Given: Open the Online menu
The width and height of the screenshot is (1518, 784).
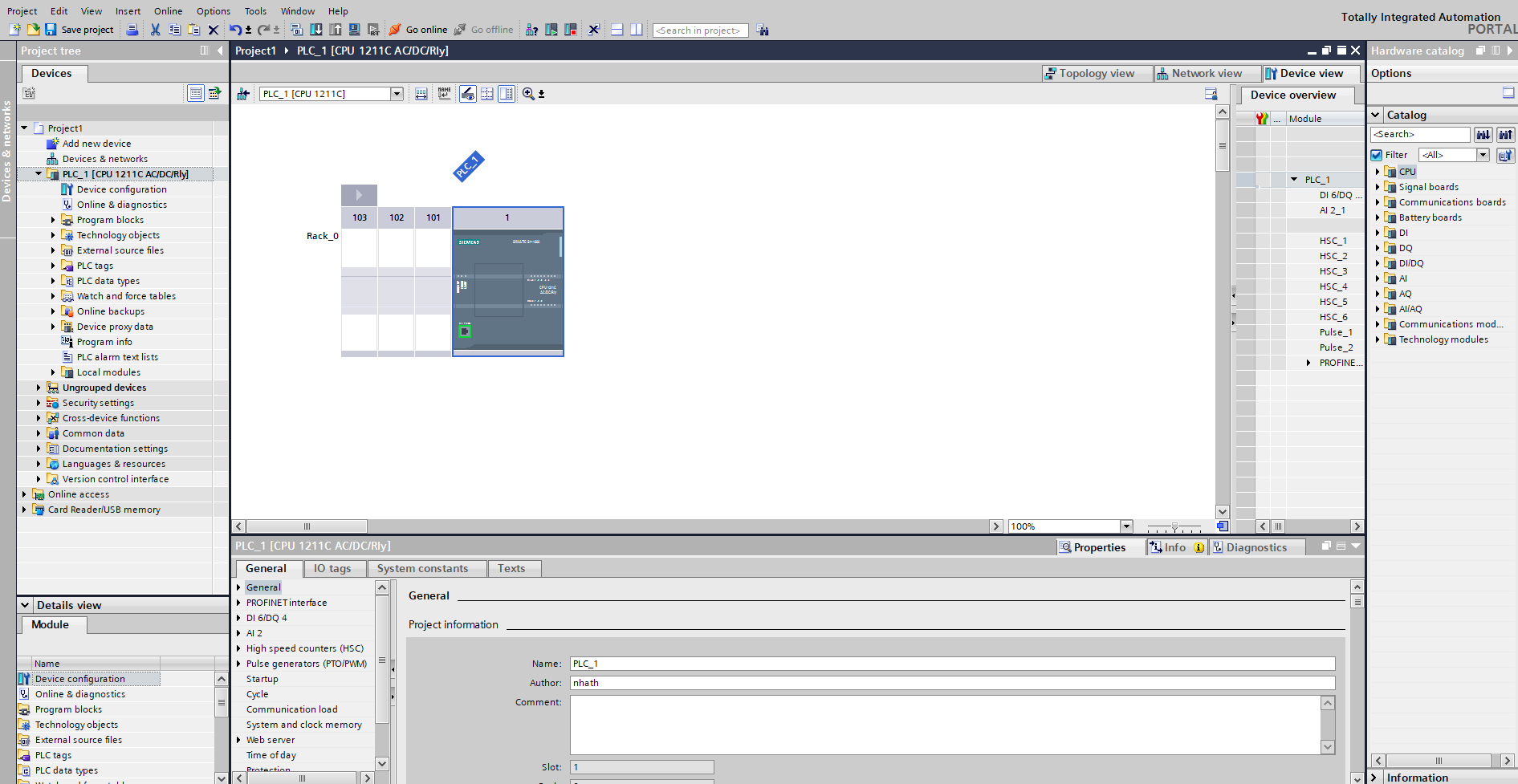Looking at the screenshot, I should (168, 11).
